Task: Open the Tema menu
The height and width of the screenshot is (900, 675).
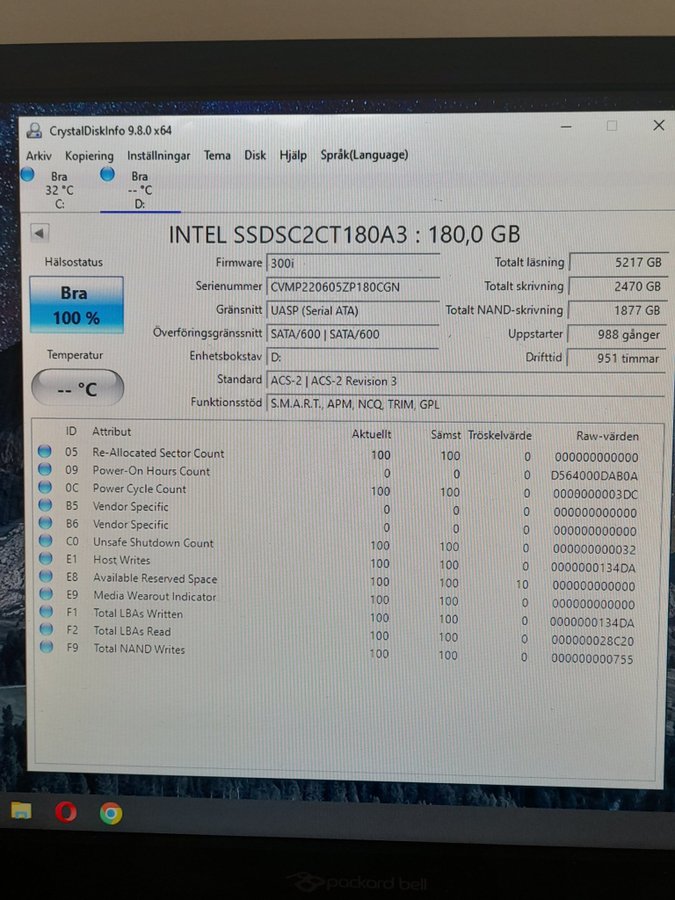Action: tap(217, 155)
